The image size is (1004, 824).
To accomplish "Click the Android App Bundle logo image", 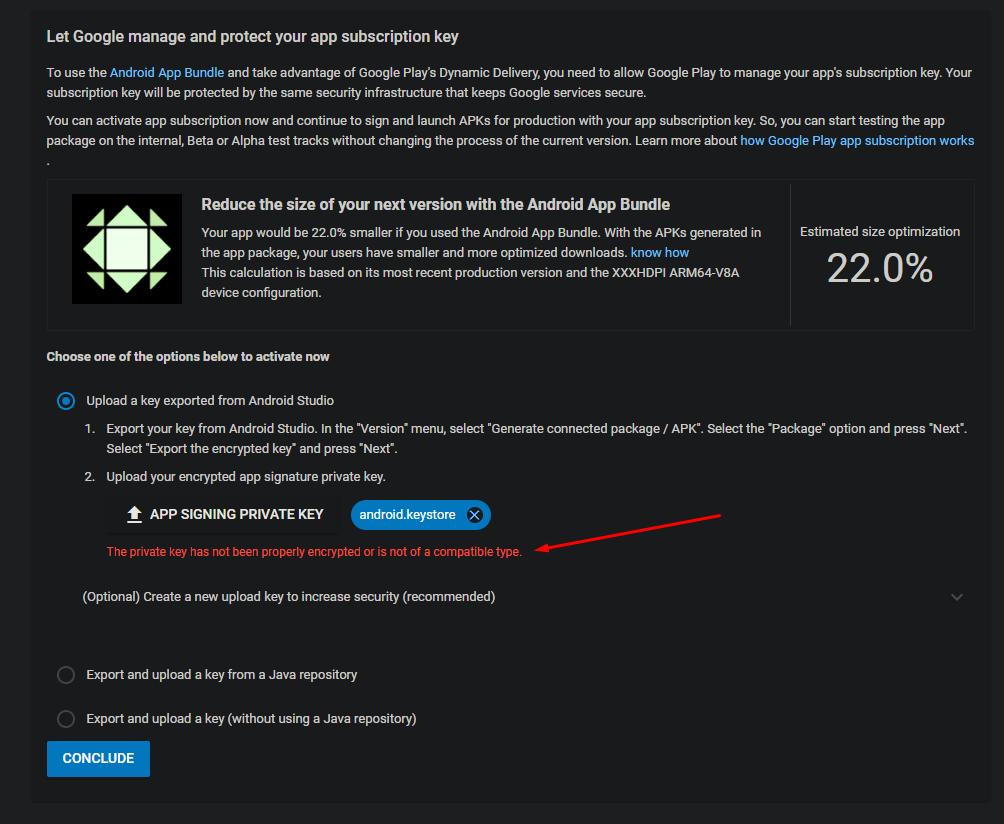I will pos(126,248).
